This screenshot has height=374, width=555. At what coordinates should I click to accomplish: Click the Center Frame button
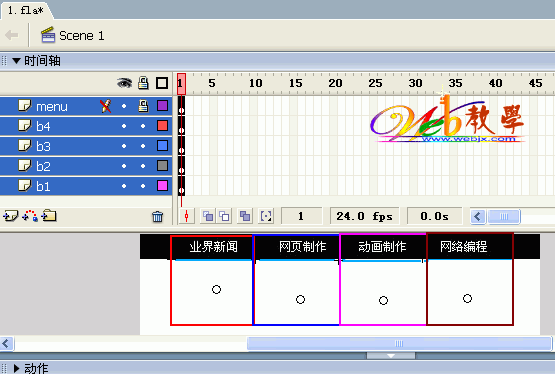(x=187, y=216)
